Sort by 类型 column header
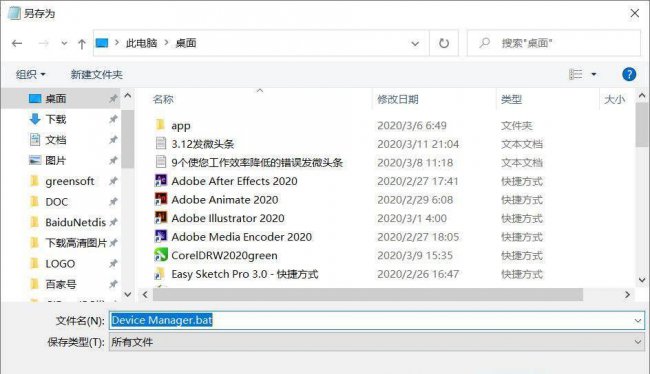Screen dimensions: 650x374 pyautogui.click(x=511, y=99)
